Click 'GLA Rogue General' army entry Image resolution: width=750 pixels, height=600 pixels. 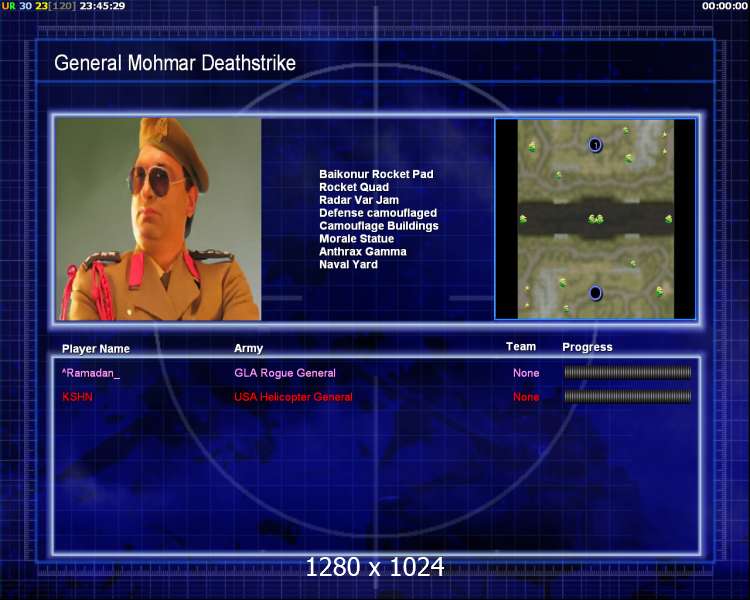(285, 373)
